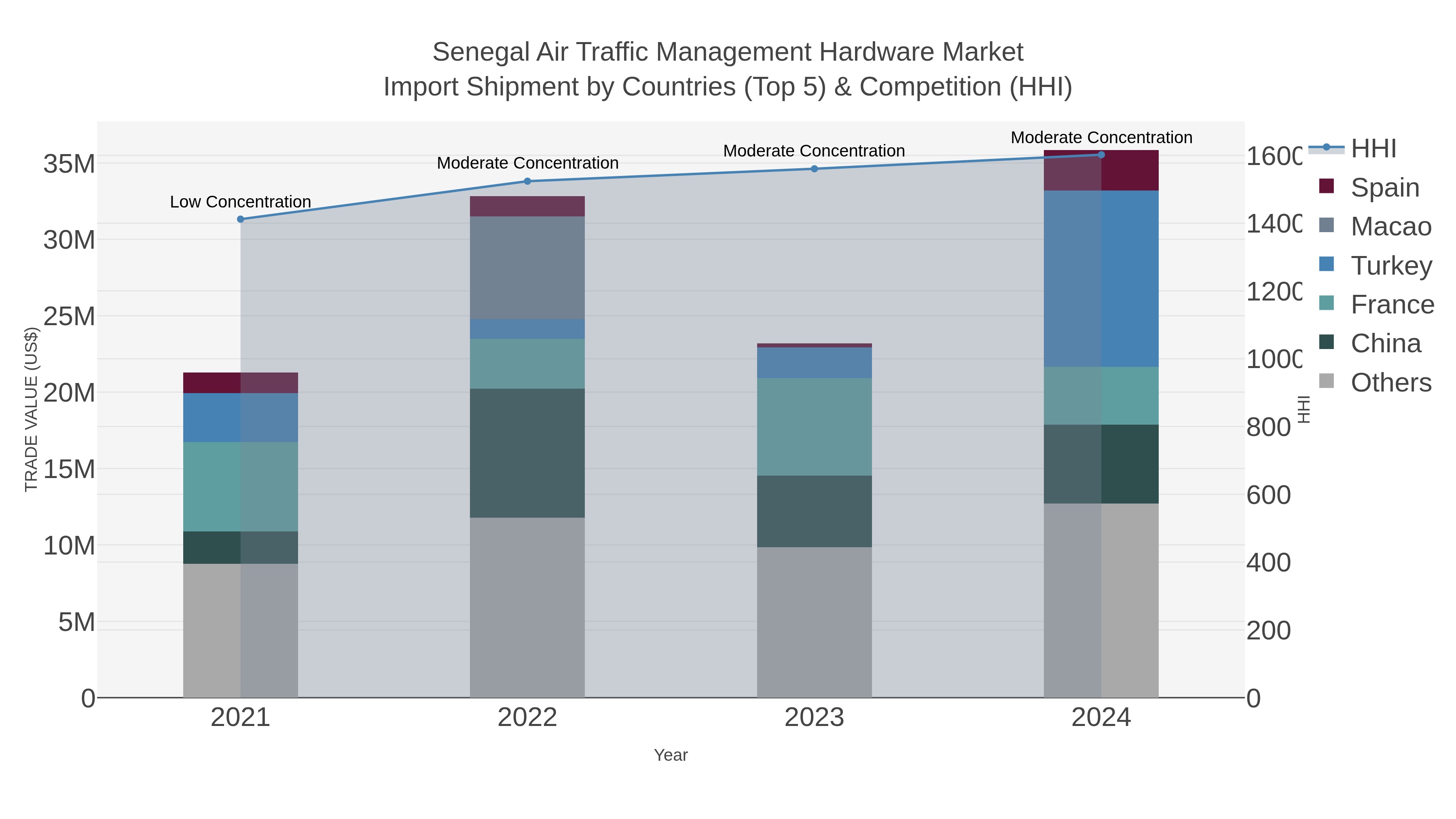Toggle the France legend label
The height and width of the screenshot is (819, 1456).
point(1393,305)
